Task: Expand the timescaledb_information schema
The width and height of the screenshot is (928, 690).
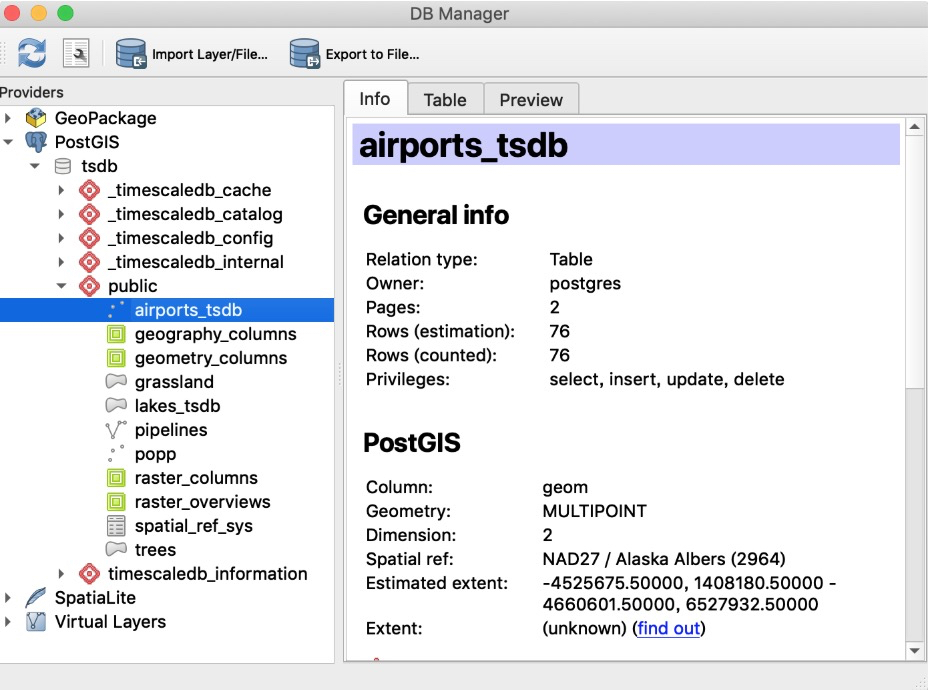Action: (x=61, y=573)
